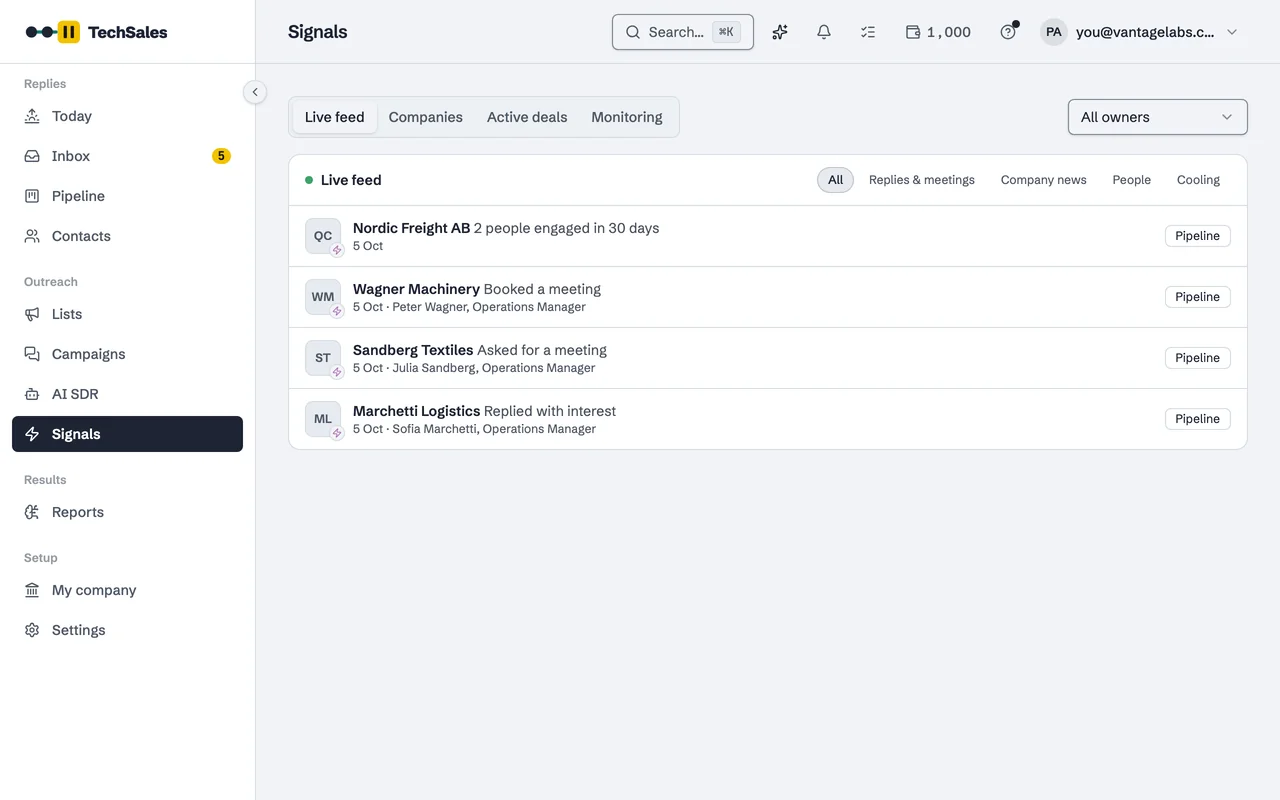Image resolution: width=1280 pixels, height=800 pixels.
Task: Click the WM avatar for Wagner Machinery
Action: click(x=323, y=297)
